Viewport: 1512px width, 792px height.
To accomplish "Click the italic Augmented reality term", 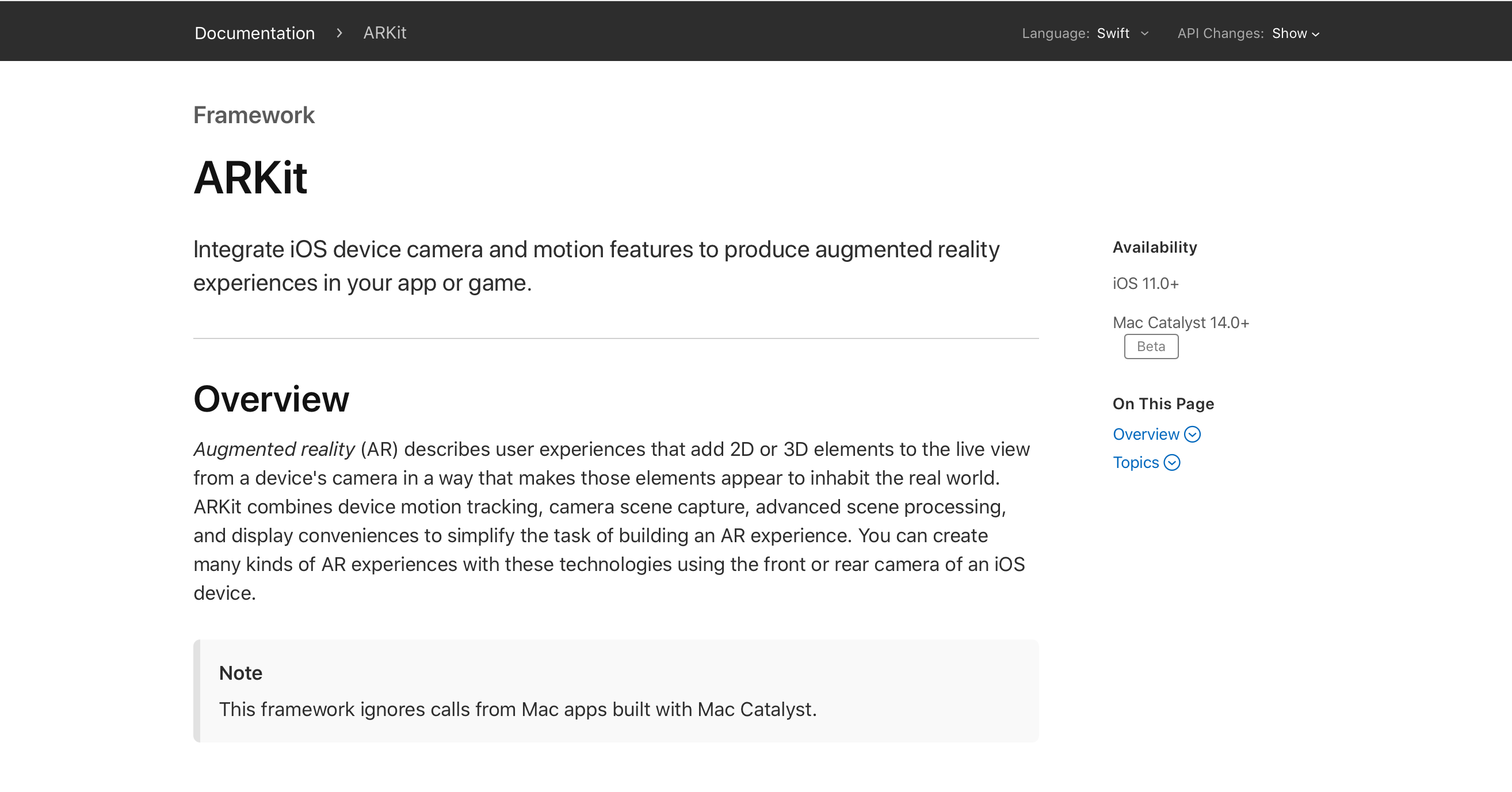I will pyautogui.click(x=274, y=449).
